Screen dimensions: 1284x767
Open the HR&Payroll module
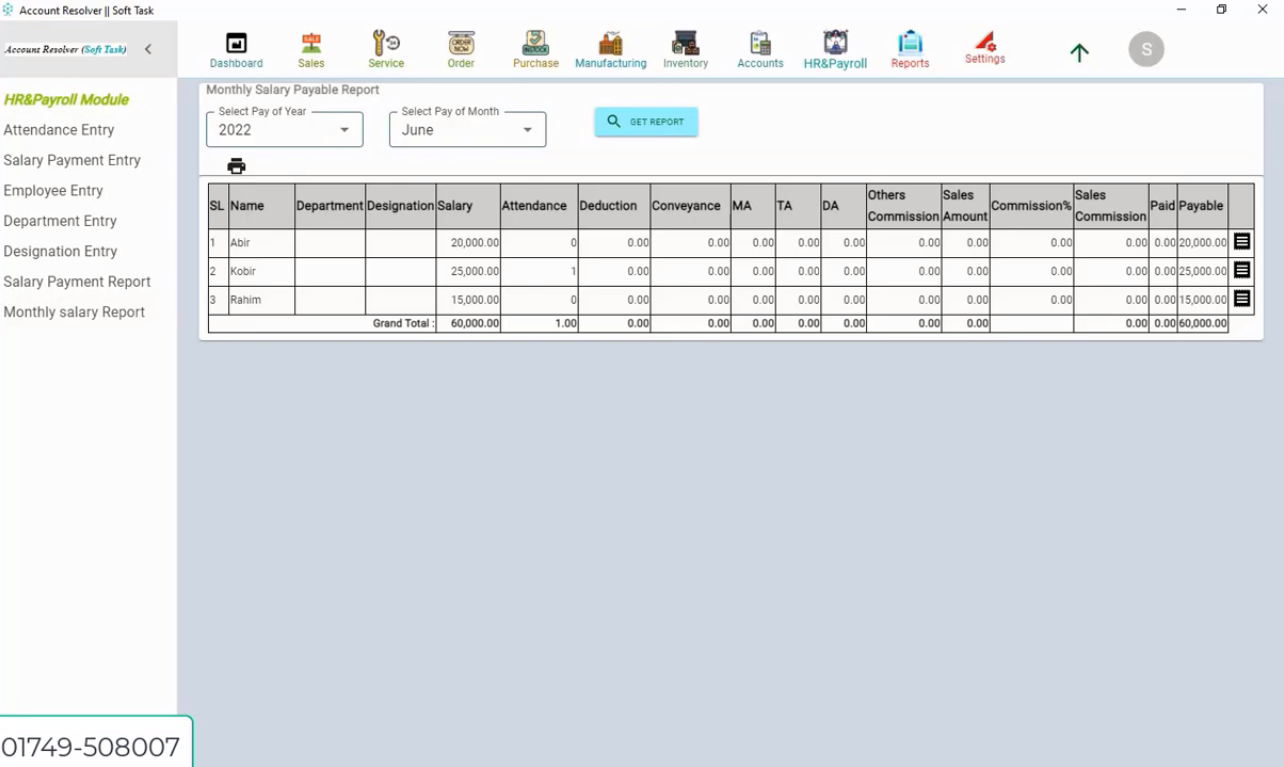[835, 48]
